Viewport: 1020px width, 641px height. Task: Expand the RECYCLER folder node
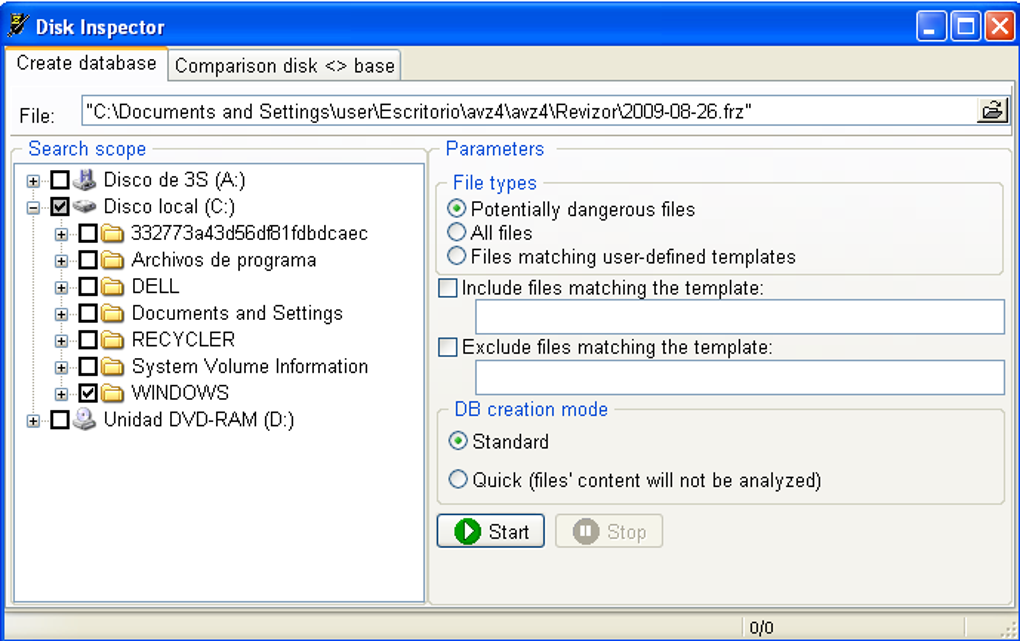61,341
